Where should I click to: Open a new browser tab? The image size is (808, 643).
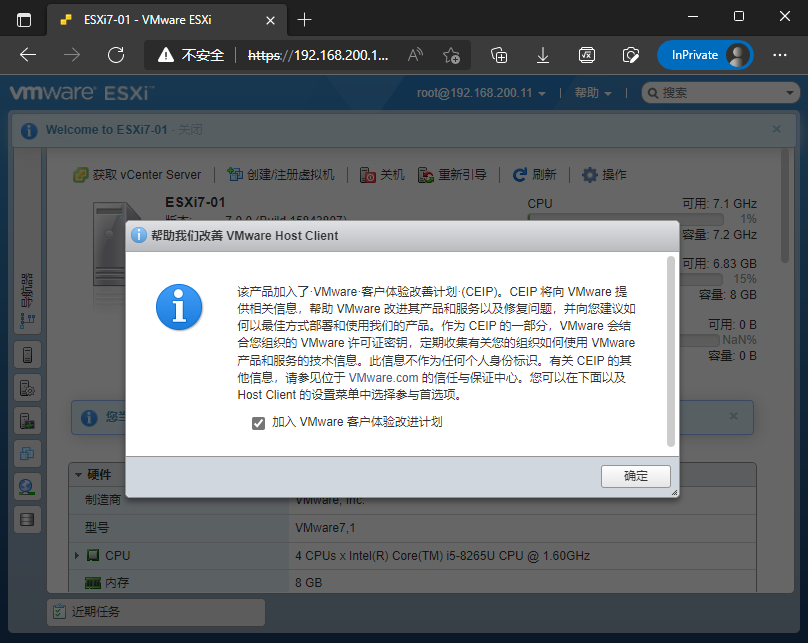coord(305,20)
